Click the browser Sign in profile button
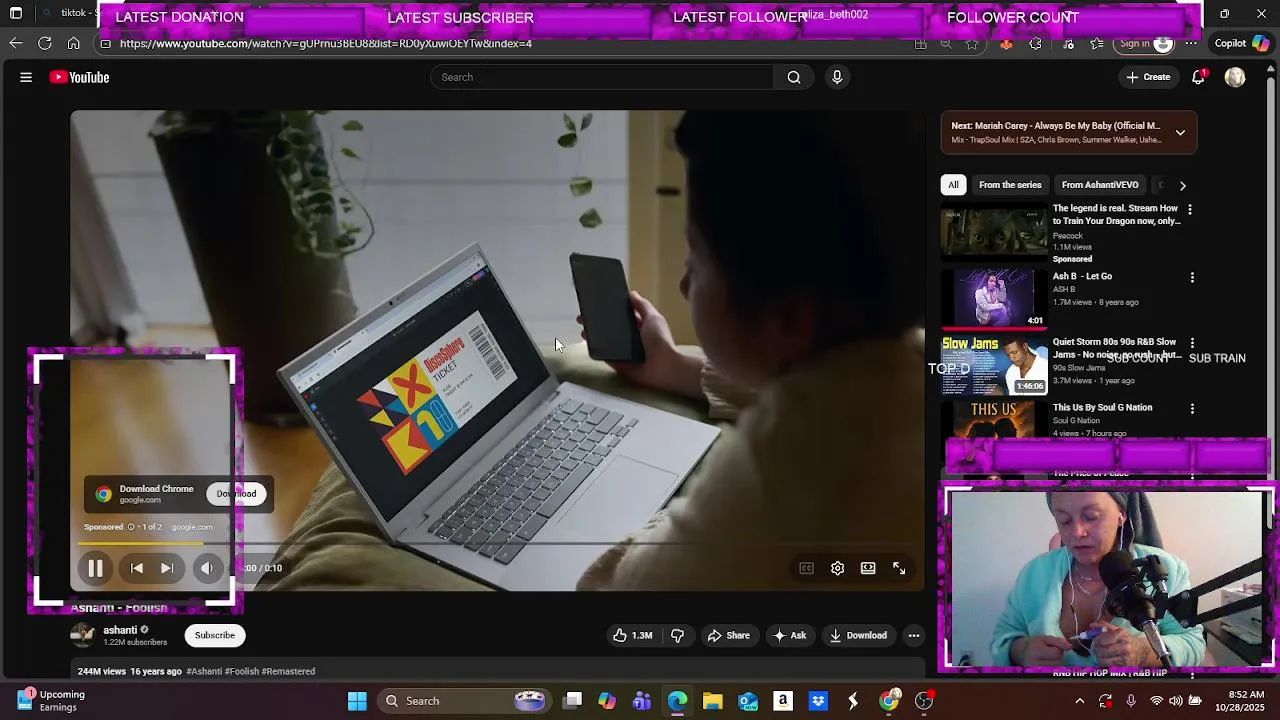Viewport: 1280px width, 720px height. coord(1144,44)
